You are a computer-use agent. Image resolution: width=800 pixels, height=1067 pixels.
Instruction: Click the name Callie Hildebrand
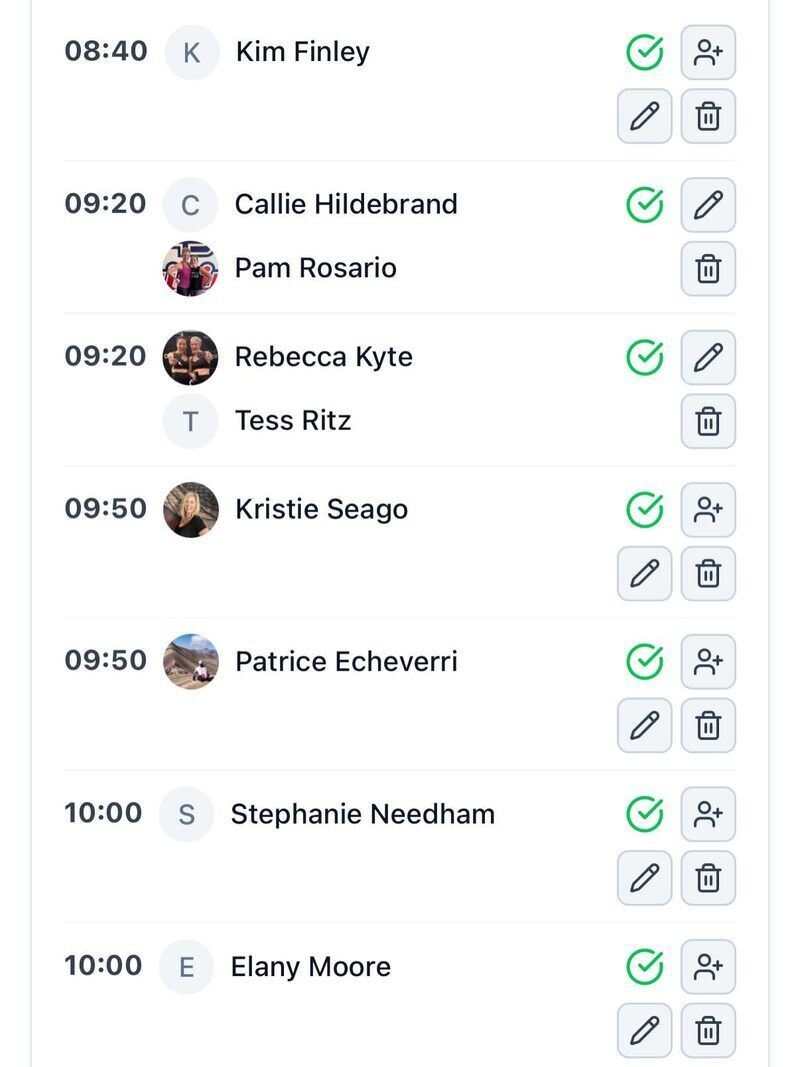[x=346, y=204]
